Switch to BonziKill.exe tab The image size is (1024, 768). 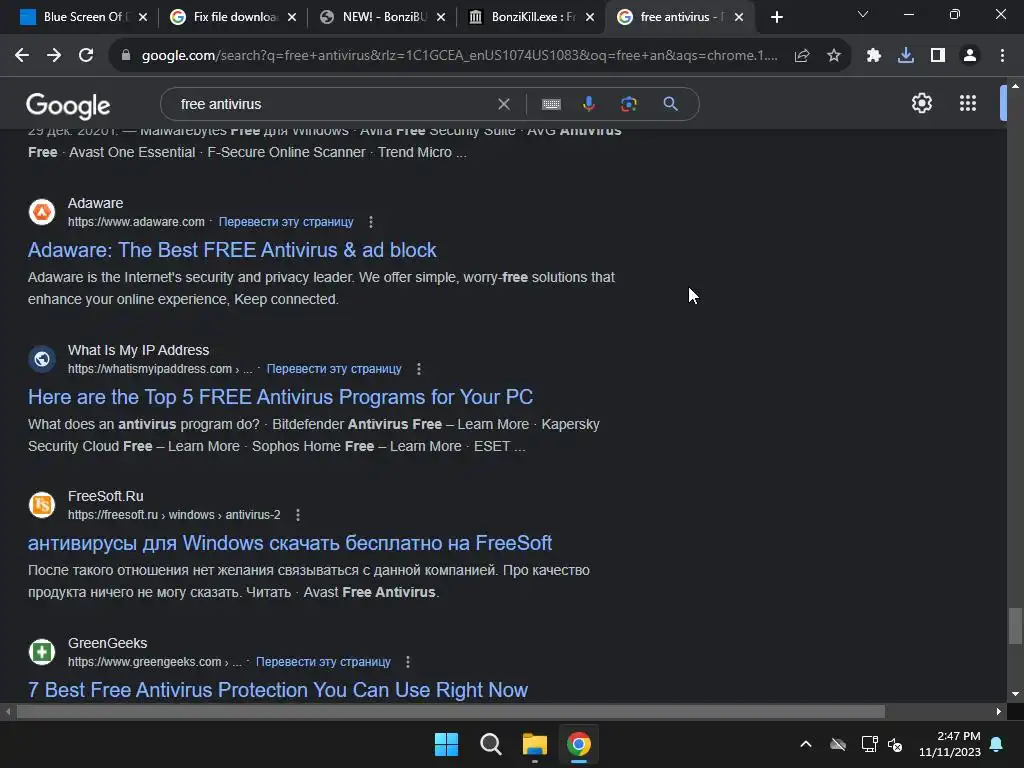coord(532,17)
